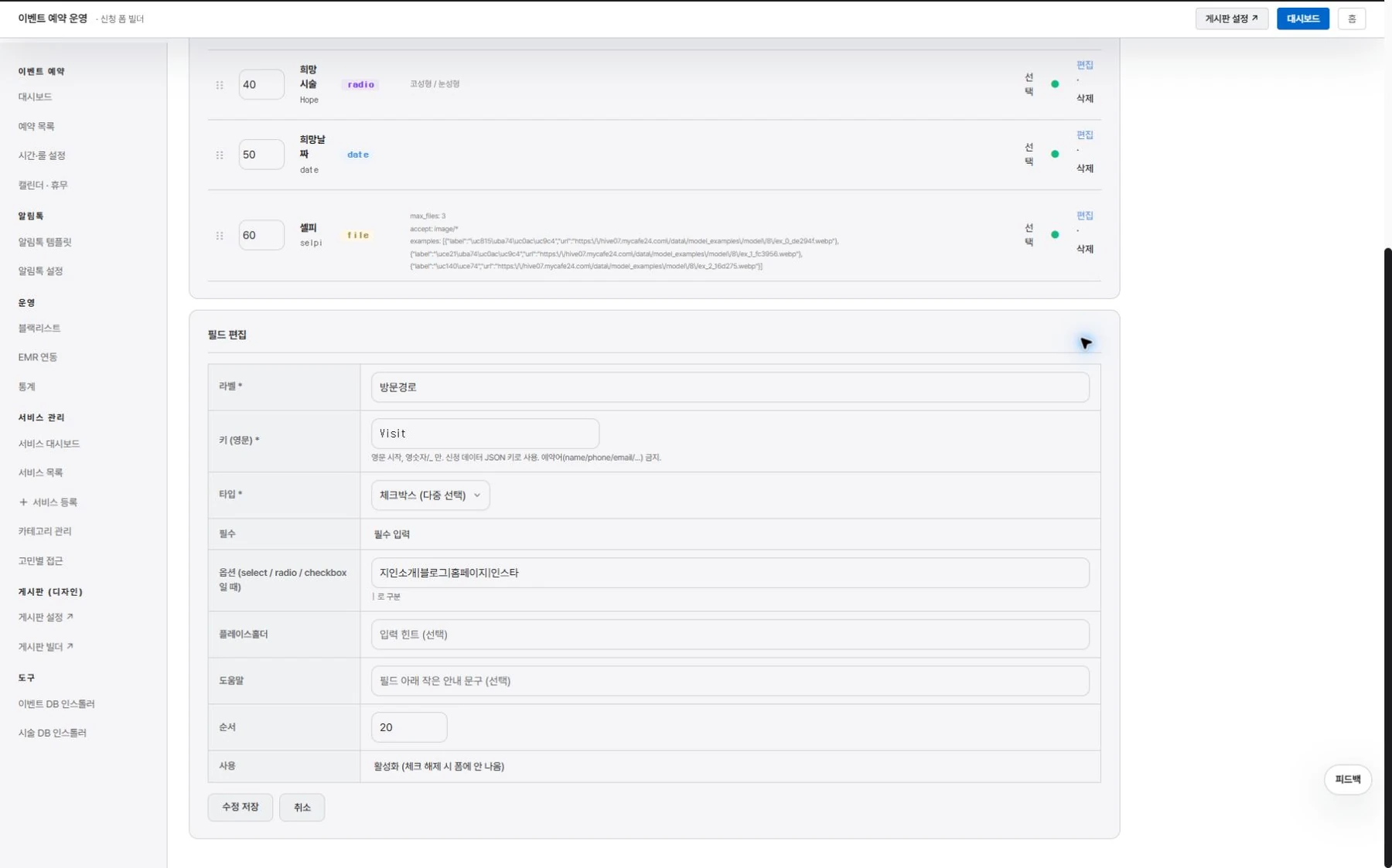Grab the drag handle for 셀피 row
Image resolution: width=1392 pixels, height=868 pixels.
220,236
